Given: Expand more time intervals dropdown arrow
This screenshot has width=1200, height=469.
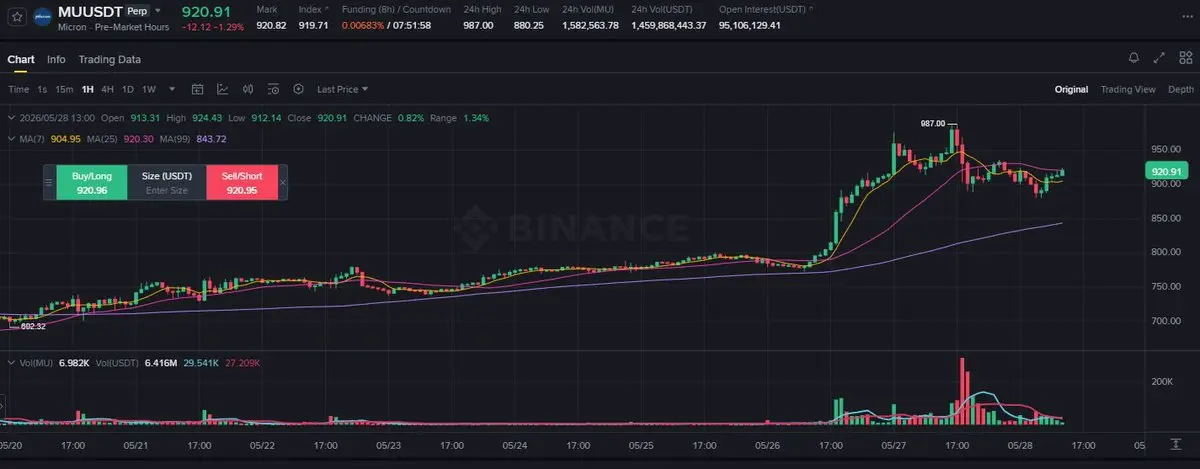Looking at the screenshot, I should [x=172, y=89].
